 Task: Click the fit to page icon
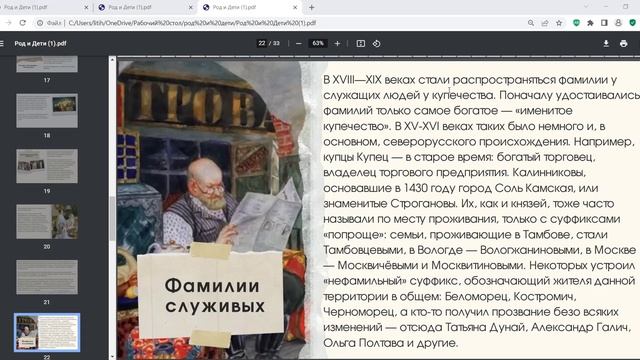point(361,43)
